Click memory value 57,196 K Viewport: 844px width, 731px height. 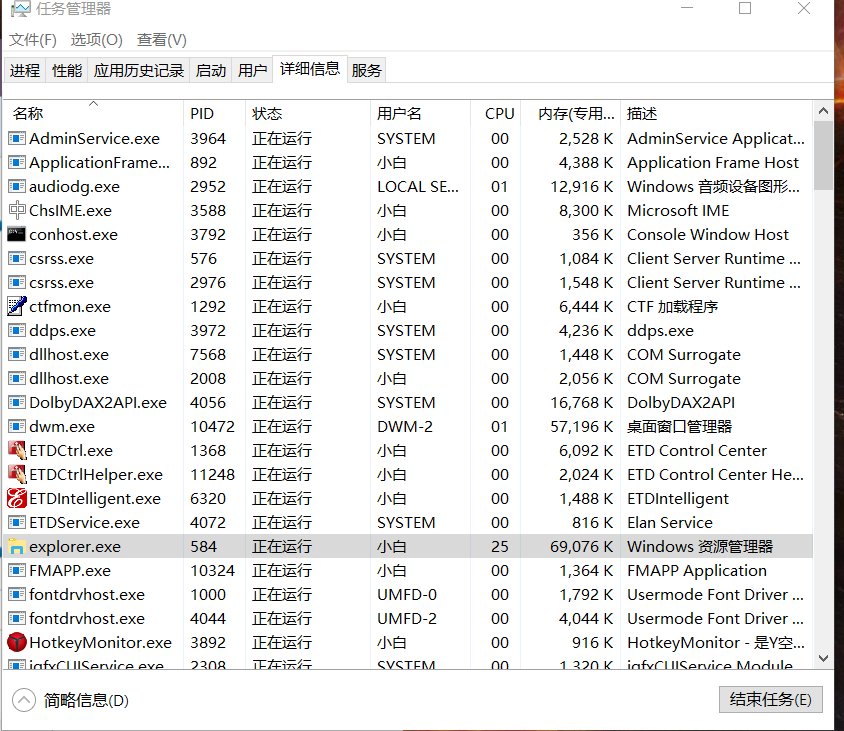click(581, 427)
